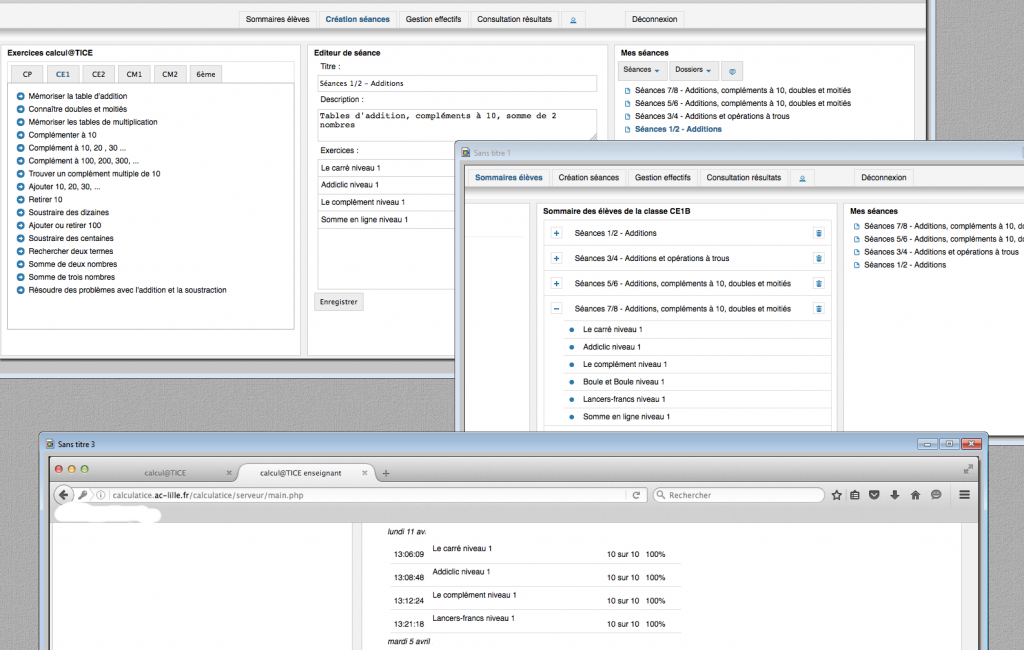Click the arrow icon beside Complémenter à 10
1024x650 pixels.
click(21, 135)
